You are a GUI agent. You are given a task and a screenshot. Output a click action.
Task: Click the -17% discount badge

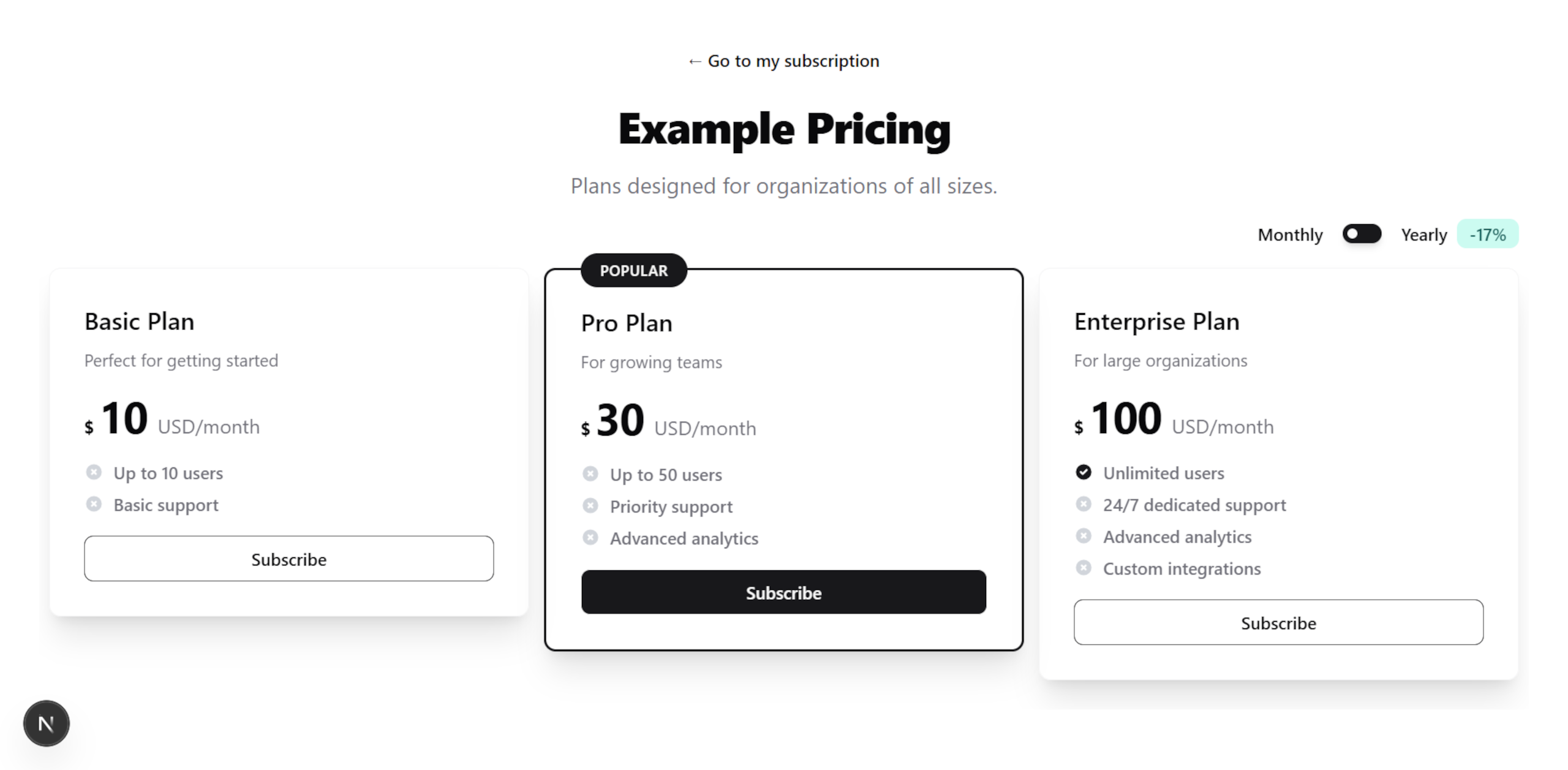click(1488, 234)
